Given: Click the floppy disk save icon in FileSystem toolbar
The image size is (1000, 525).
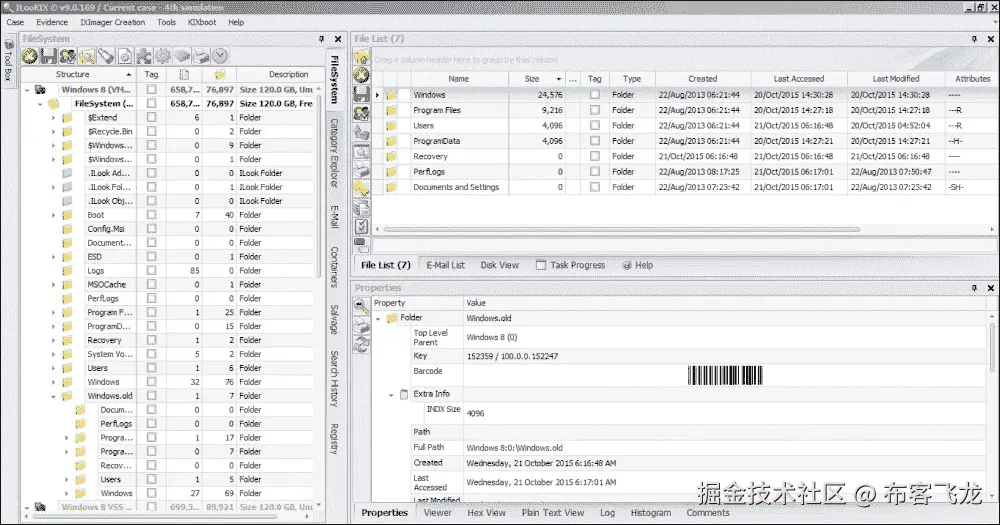Looking at the screenshot, I should 48,56.
